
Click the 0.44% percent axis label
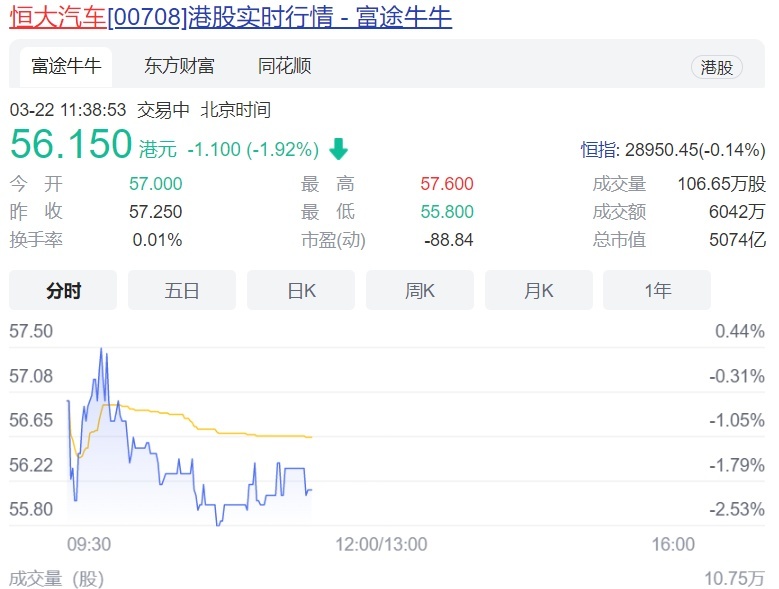pos(740,331)
